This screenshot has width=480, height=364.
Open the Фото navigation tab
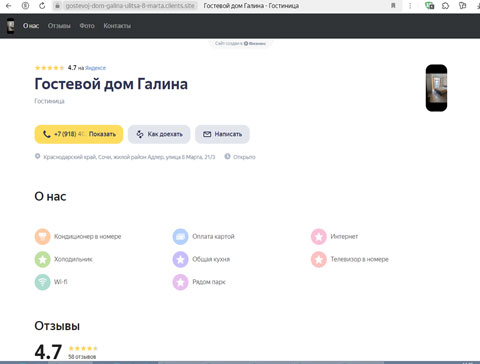coord(87,26)
